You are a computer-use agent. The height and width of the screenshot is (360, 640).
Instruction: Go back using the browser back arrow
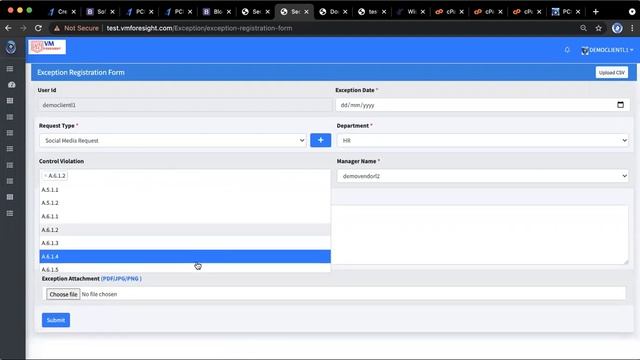[x=8, y=28]
